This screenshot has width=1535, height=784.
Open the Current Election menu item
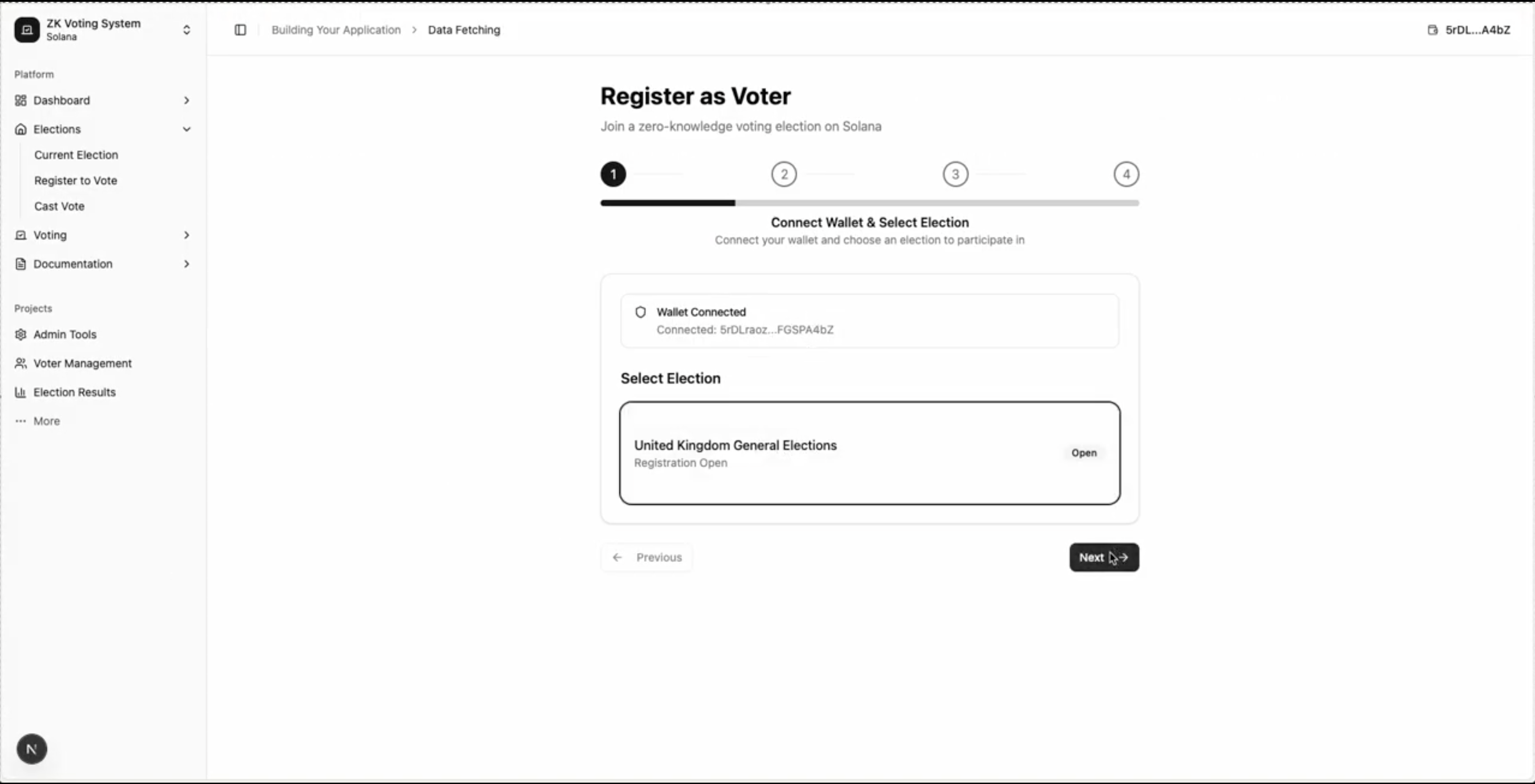(x=76, y=155)
